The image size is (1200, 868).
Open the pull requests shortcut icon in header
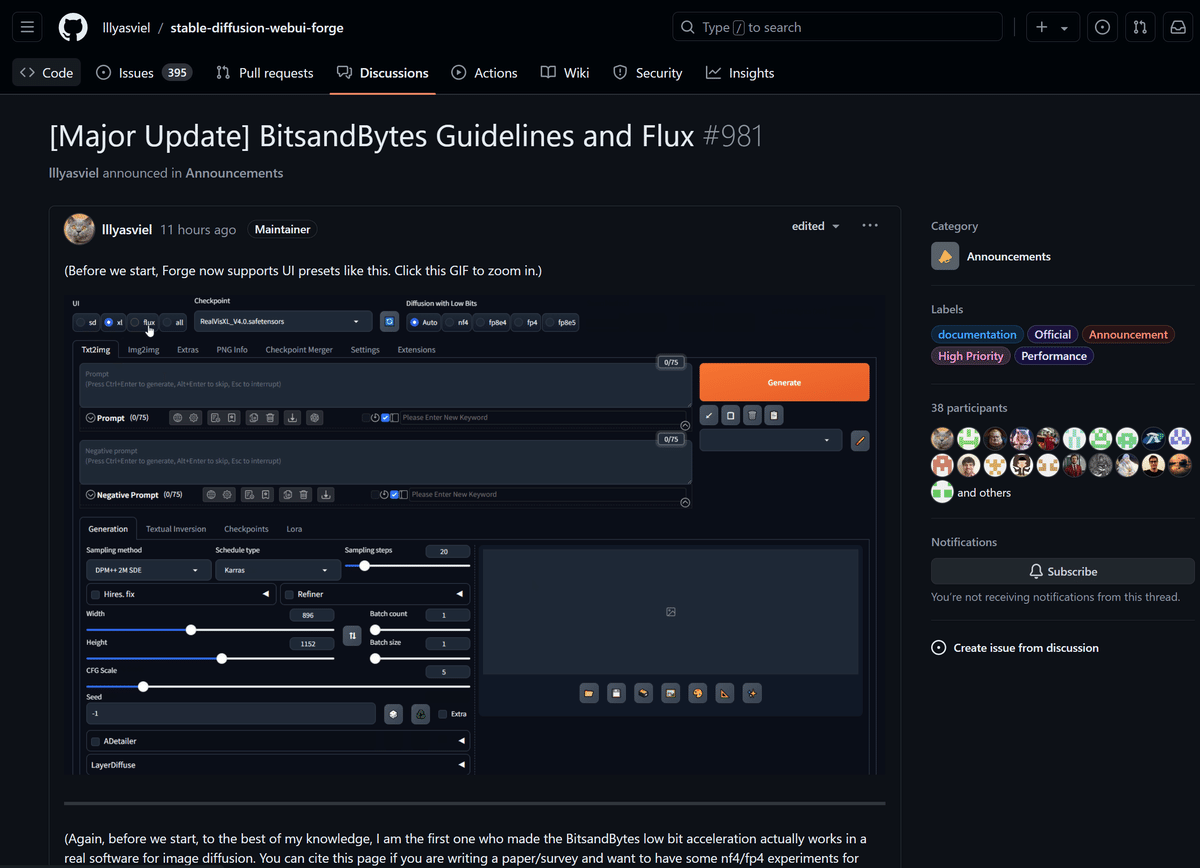point(1140,27)
